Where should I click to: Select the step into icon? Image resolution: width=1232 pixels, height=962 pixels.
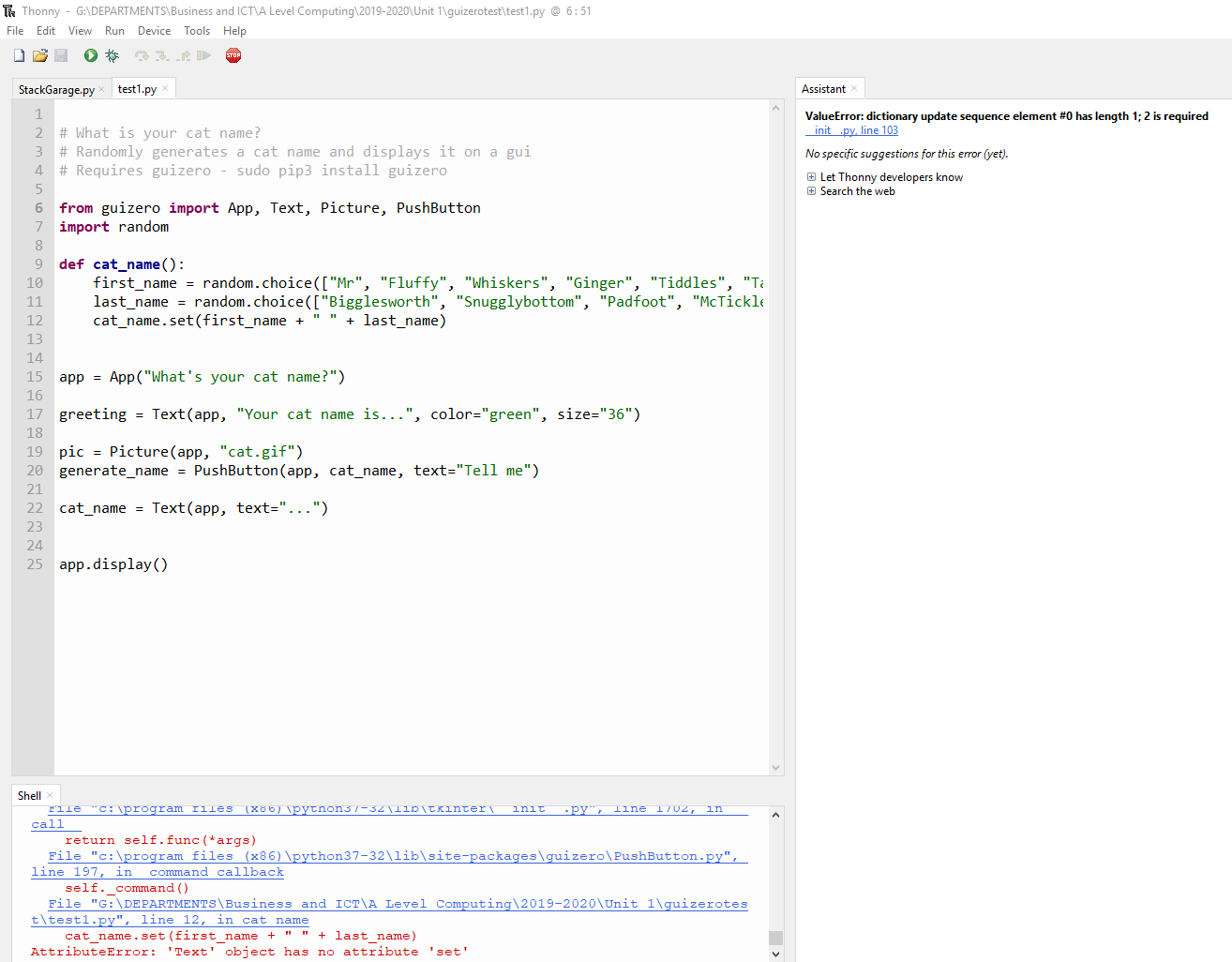[x=161, y=55]
